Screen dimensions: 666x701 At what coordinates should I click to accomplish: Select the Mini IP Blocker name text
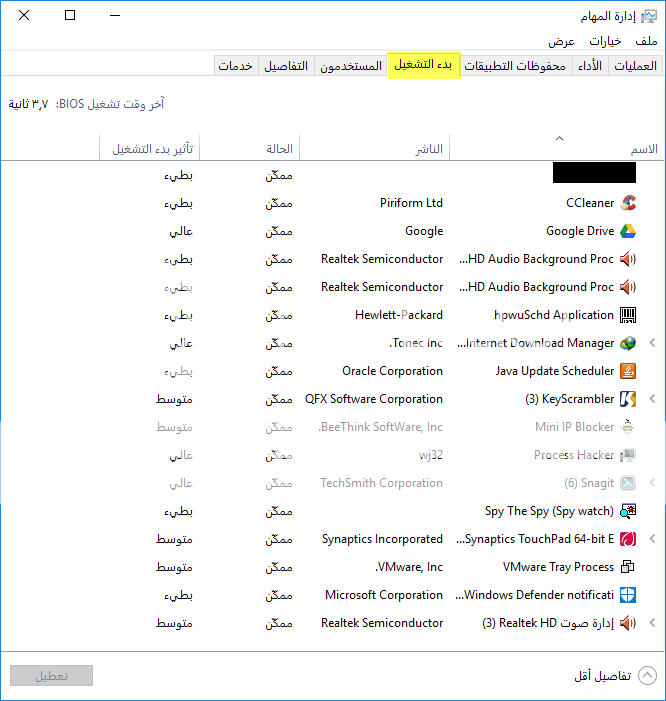click(574, 427)
